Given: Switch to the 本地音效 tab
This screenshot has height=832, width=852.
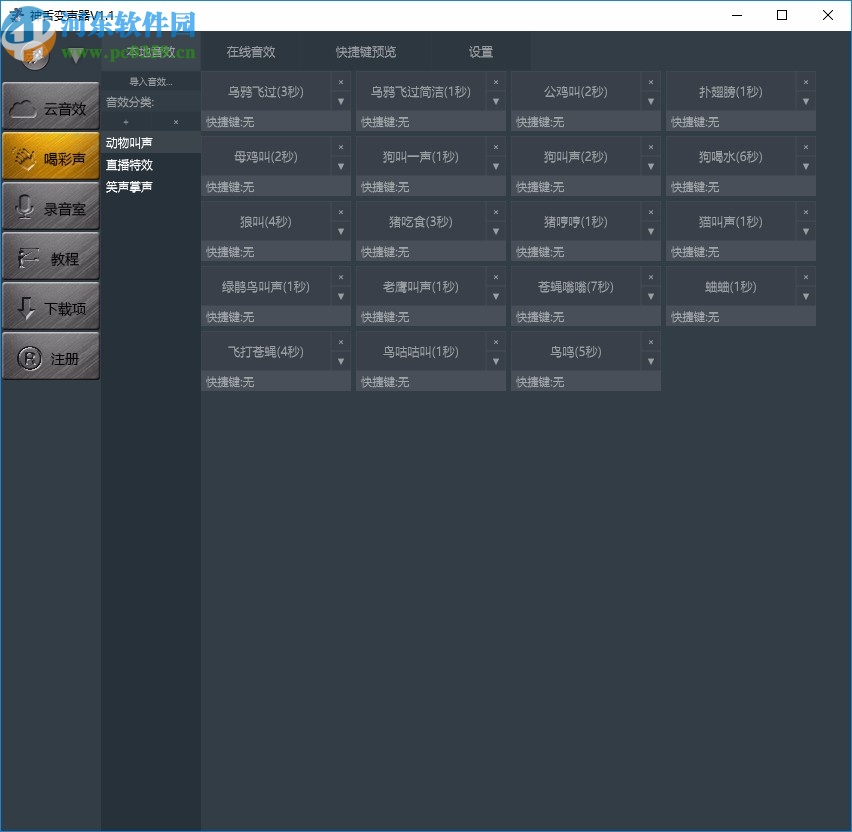Looking at the screenshot, I should [151, 52].
